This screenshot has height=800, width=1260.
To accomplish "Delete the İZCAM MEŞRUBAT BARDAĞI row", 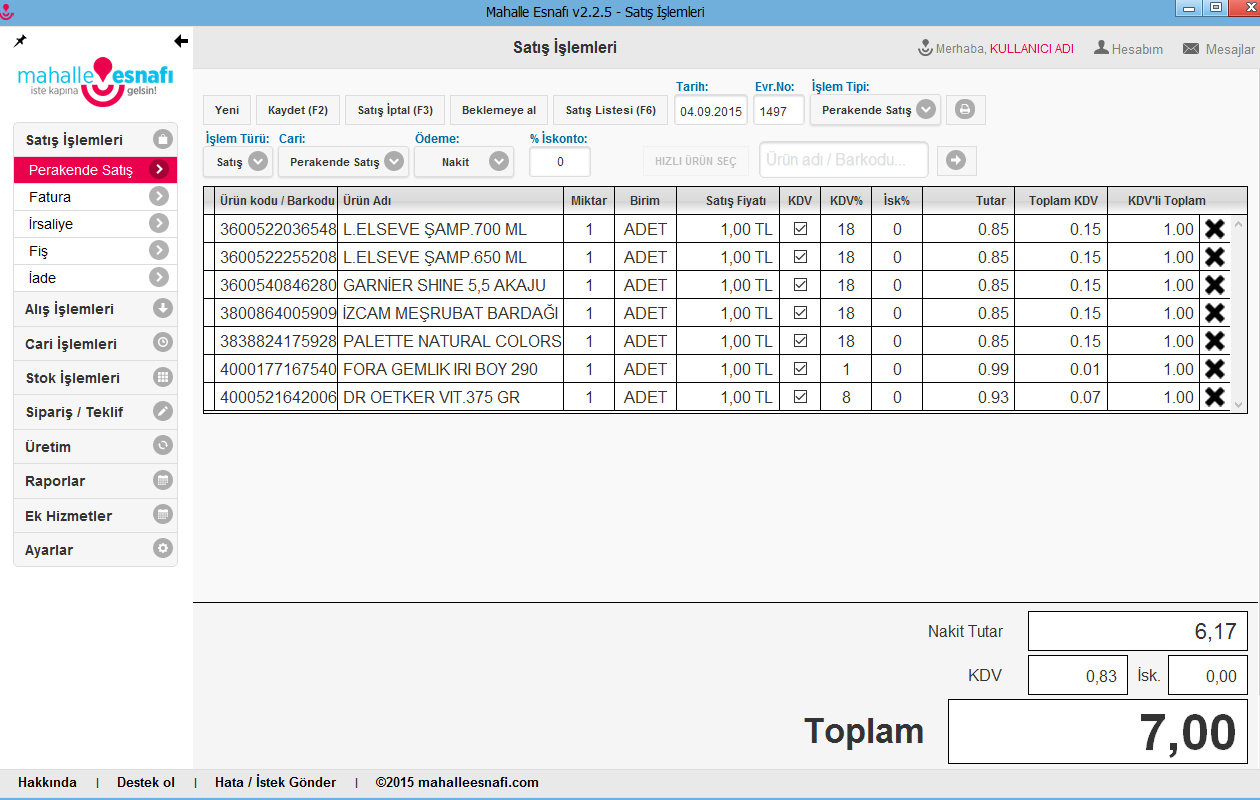I will 1215,313.
